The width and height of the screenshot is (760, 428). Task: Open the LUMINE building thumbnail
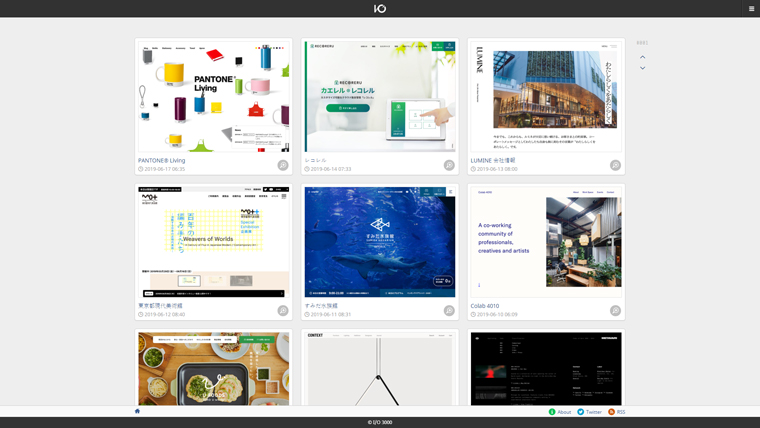546,96
